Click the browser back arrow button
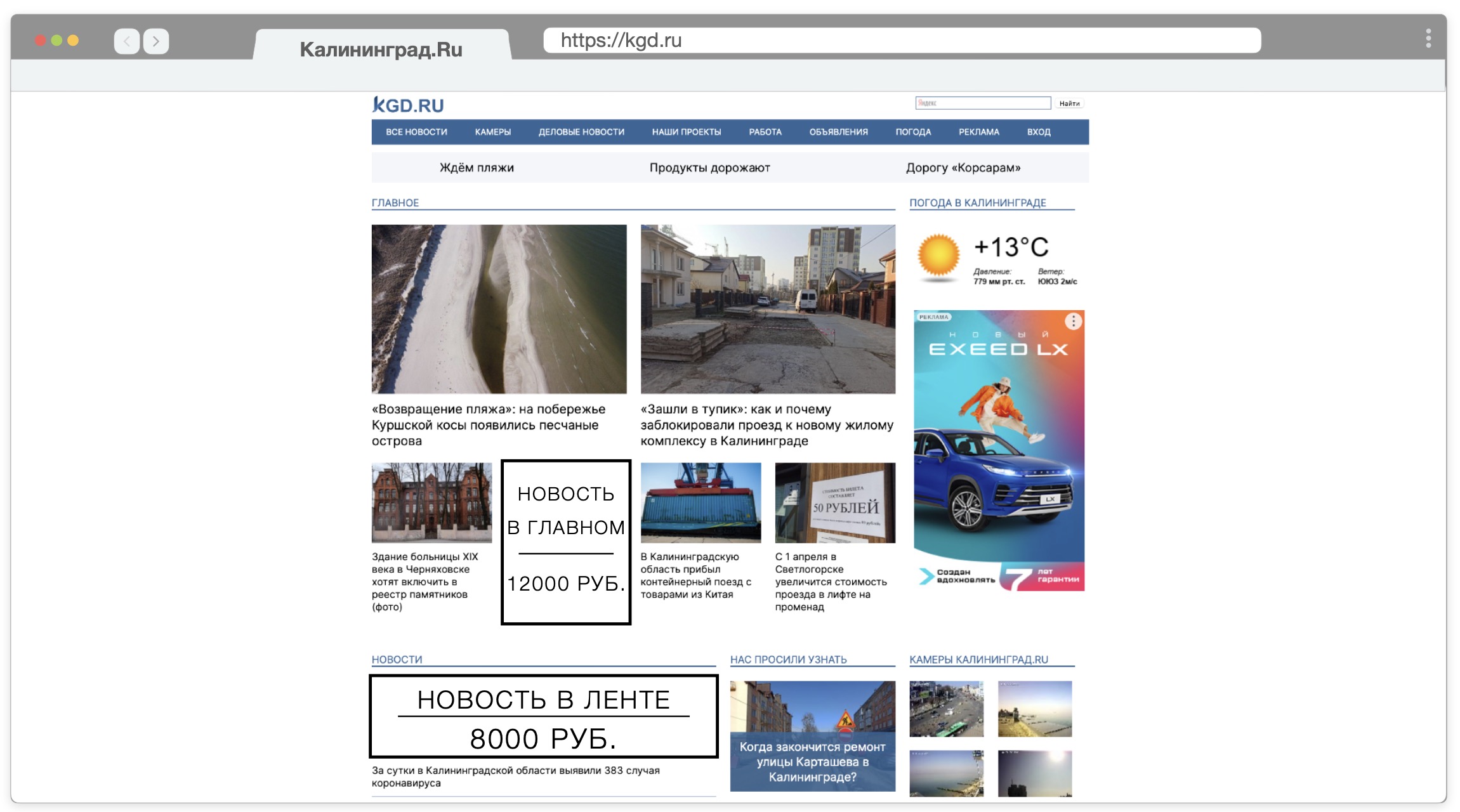 pyautogui.click(x=126, y=41)
